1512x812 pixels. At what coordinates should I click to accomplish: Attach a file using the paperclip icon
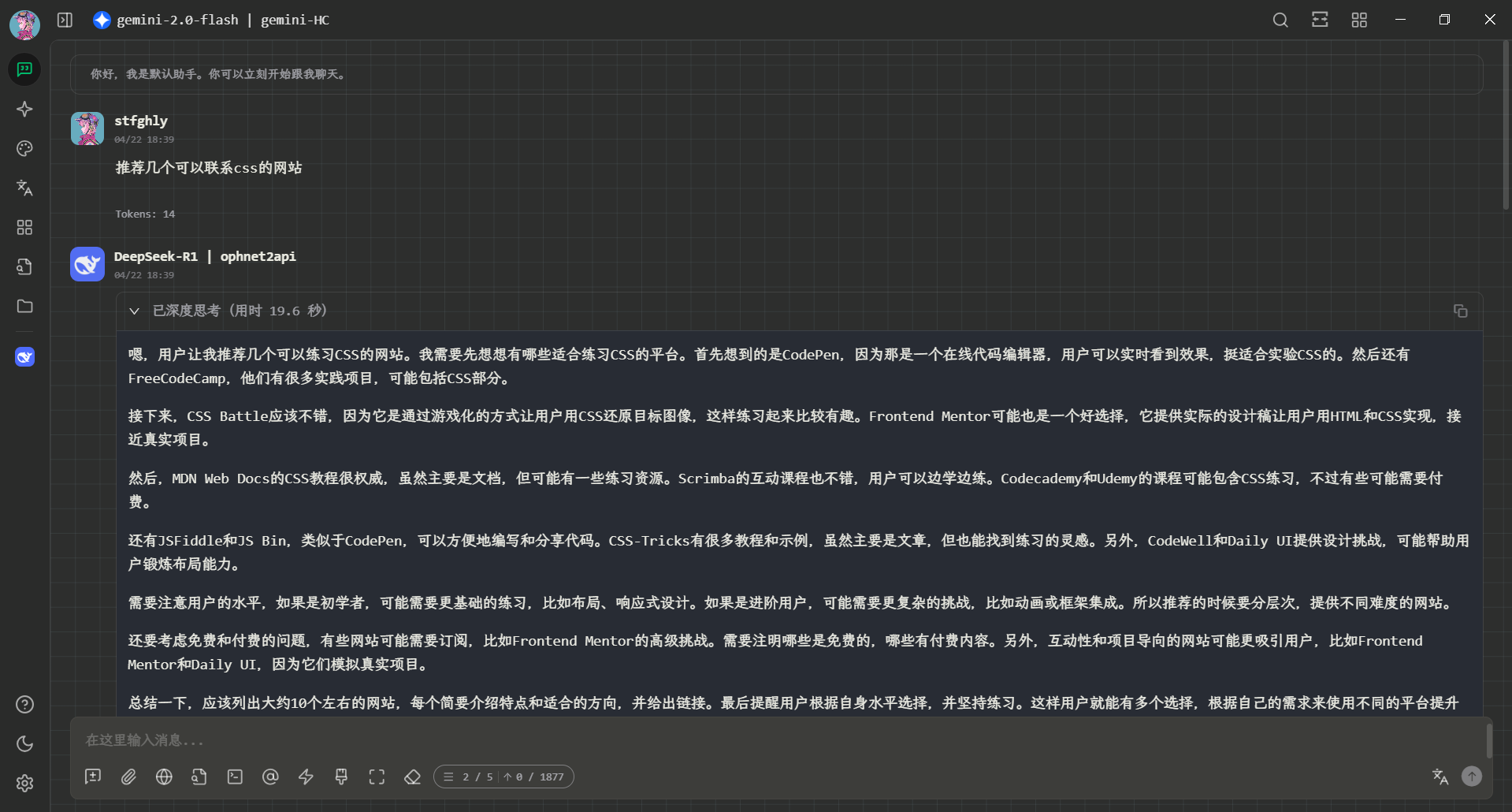(x=128, y=777)
